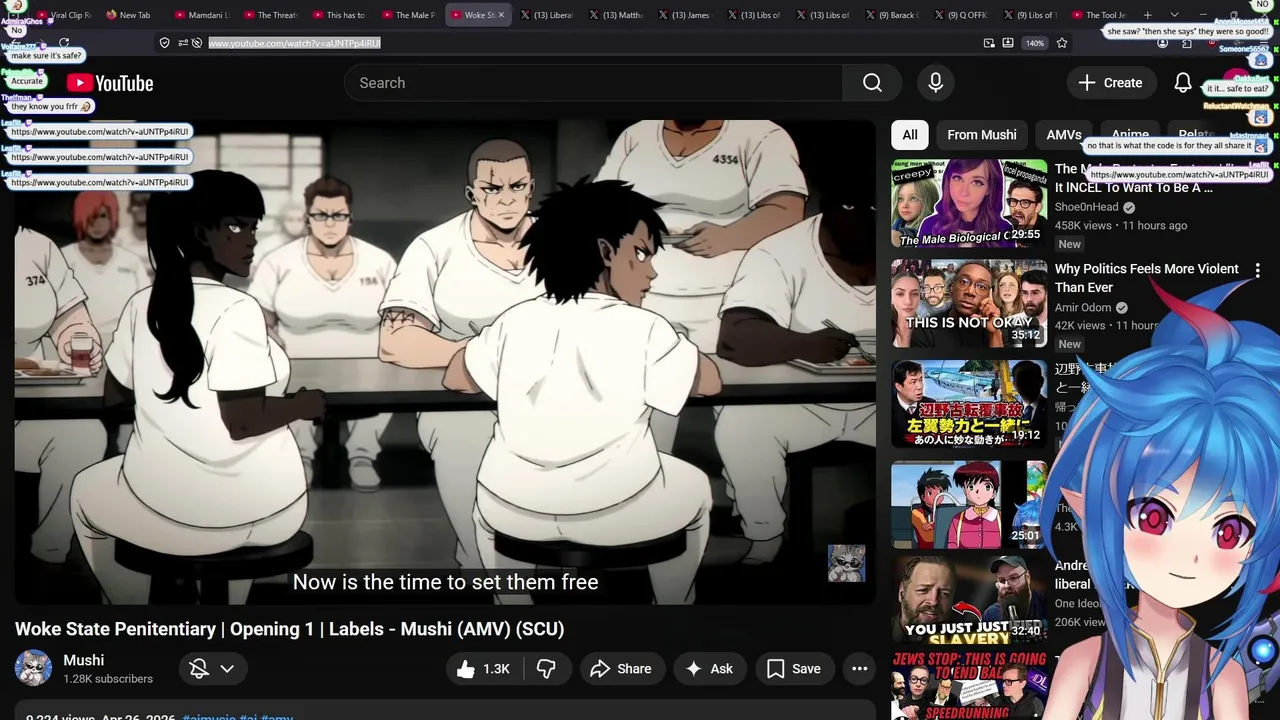The image size is (1280, 720).
Task: Open the Shoe0nHead recommended video thumbnail
Action: pyautogui.click(x=969, y=204)
